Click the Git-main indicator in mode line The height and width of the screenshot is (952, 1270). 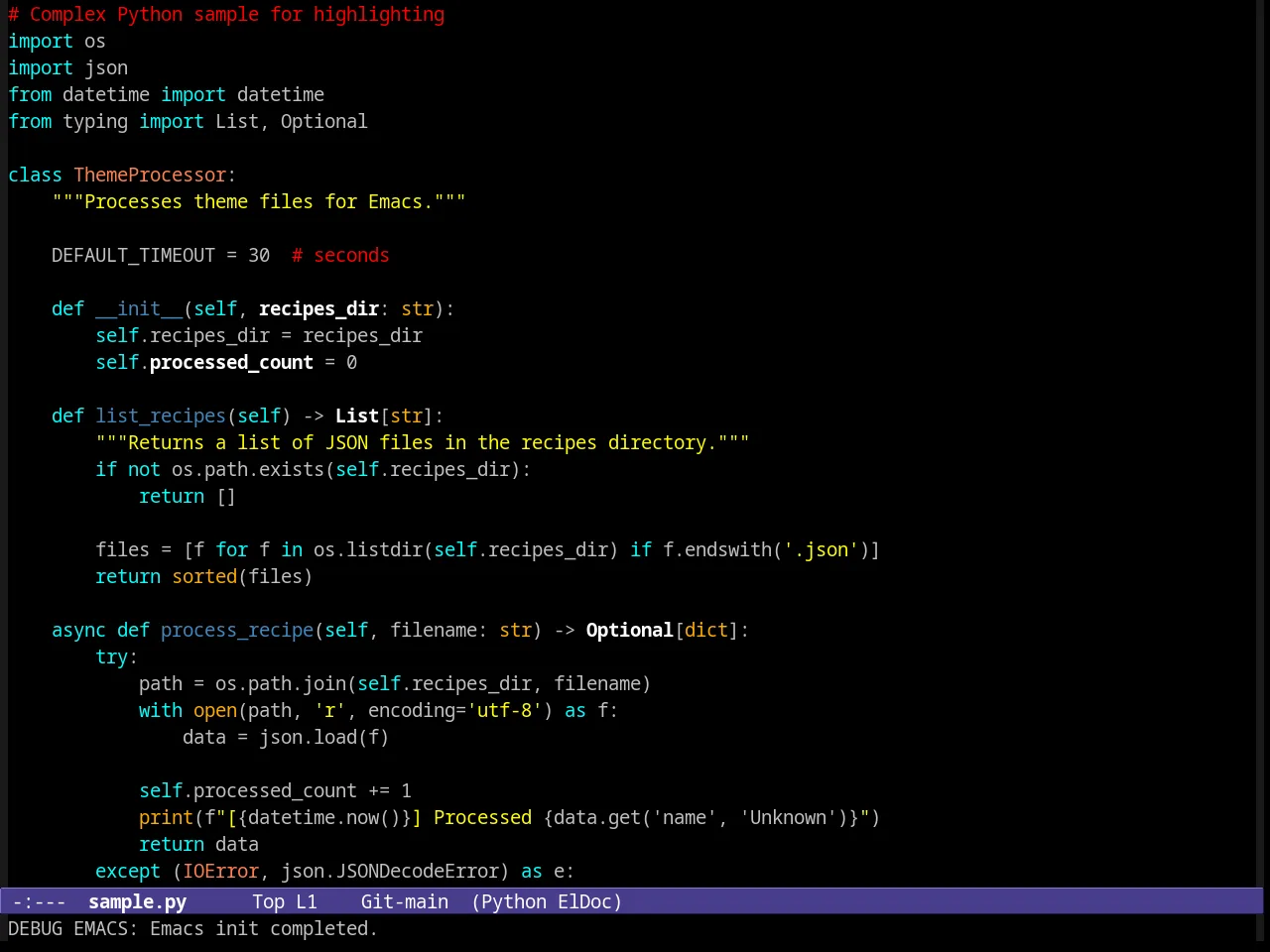pos(404,901)
